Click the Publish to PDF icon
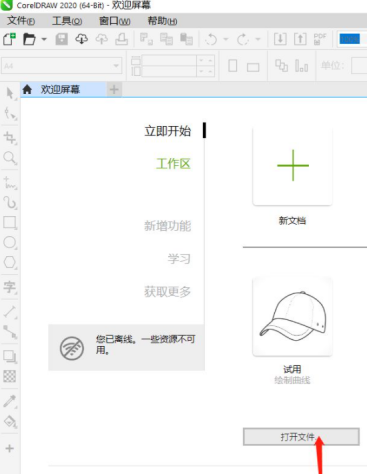Screen dimensions: 367x474 coord(320,39)
